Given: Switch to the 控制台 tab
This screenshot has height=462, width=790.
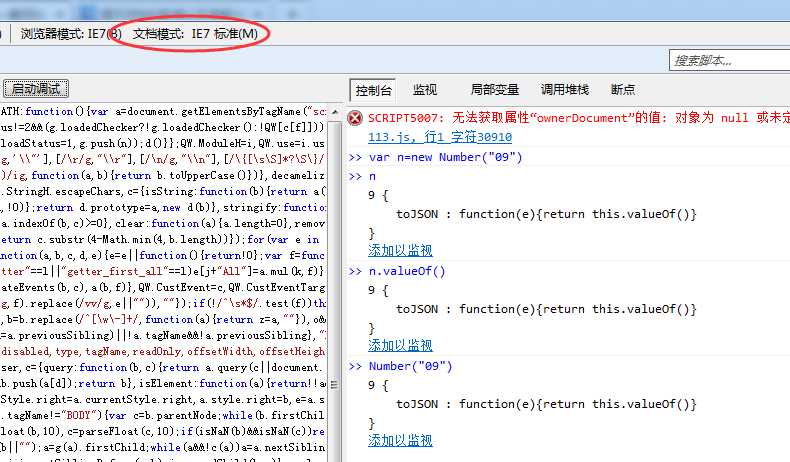Looking at the screenshot, I should click(373, 90).
